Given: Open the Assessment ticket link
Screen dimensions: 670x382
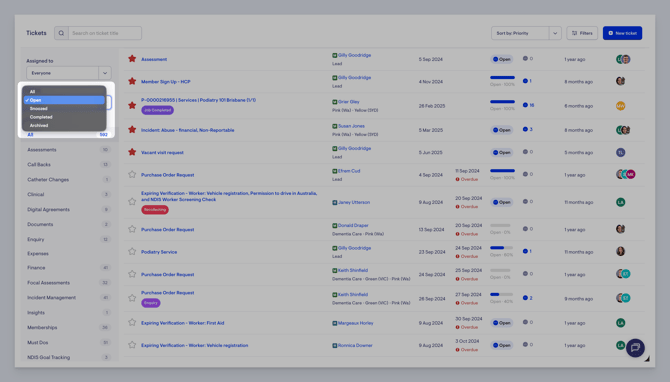Looking at the screenshot, I should (x=154, y=59).
